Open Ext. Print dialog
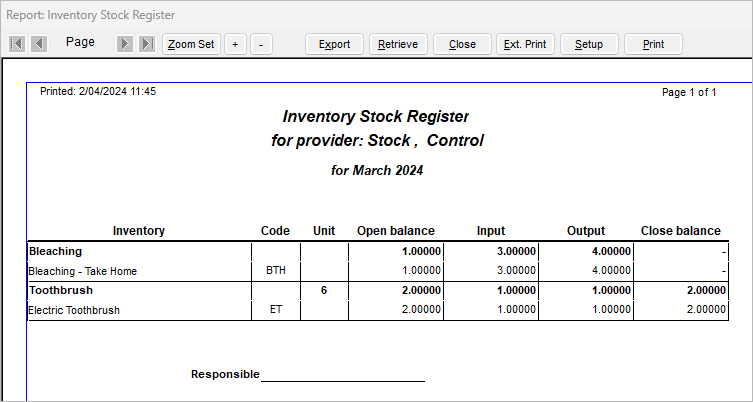 coord(525,44)
